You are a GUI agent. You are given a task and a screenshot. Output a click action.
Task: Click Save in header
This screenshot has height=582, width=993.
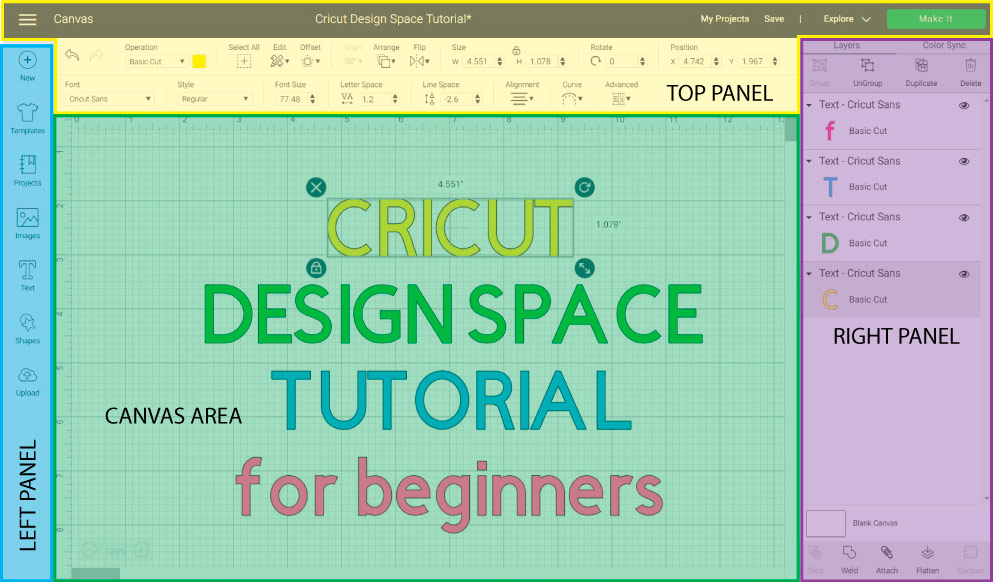coord(774,19)
